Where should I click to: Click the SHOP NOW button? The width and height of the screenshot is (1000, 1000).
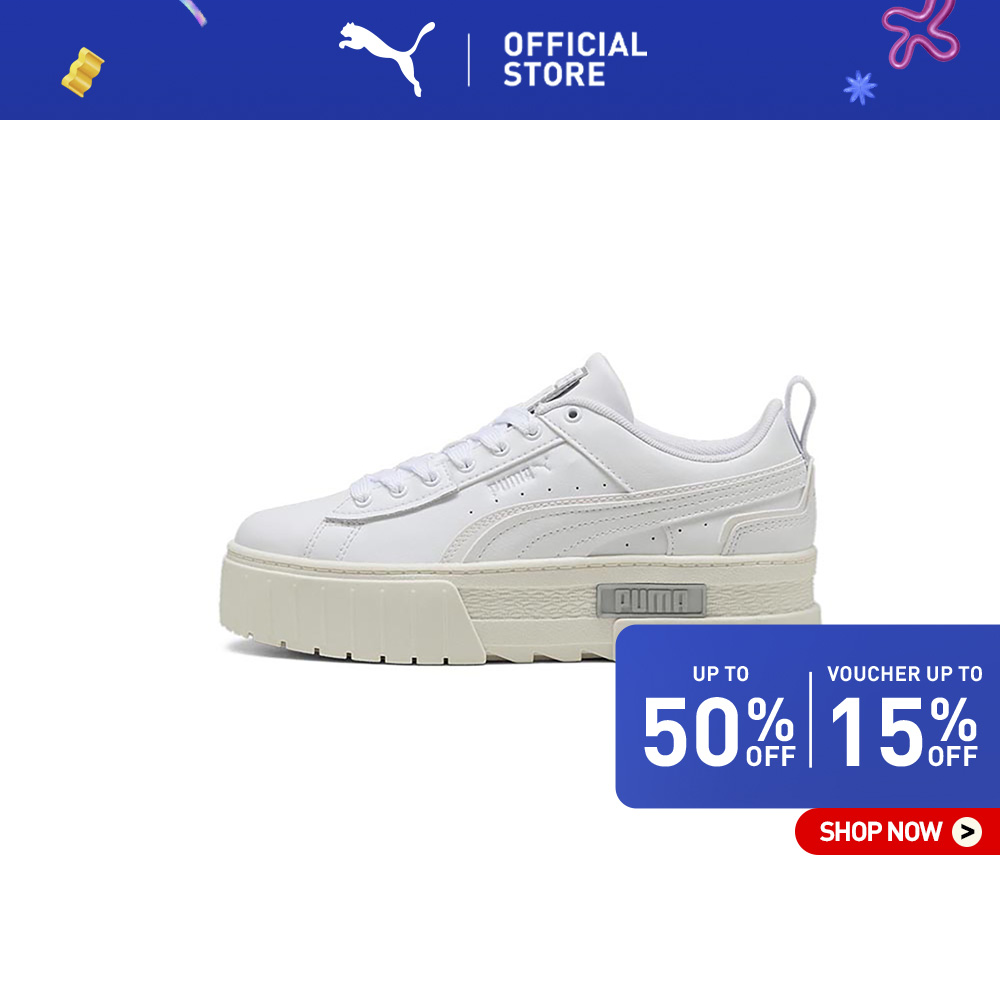897,831
